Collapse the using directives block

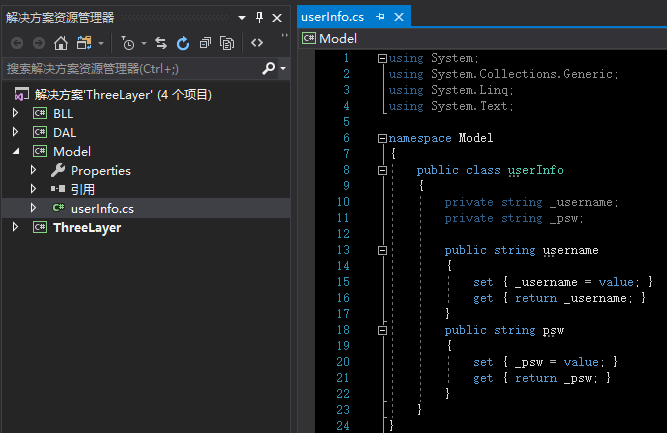(382, 58)
